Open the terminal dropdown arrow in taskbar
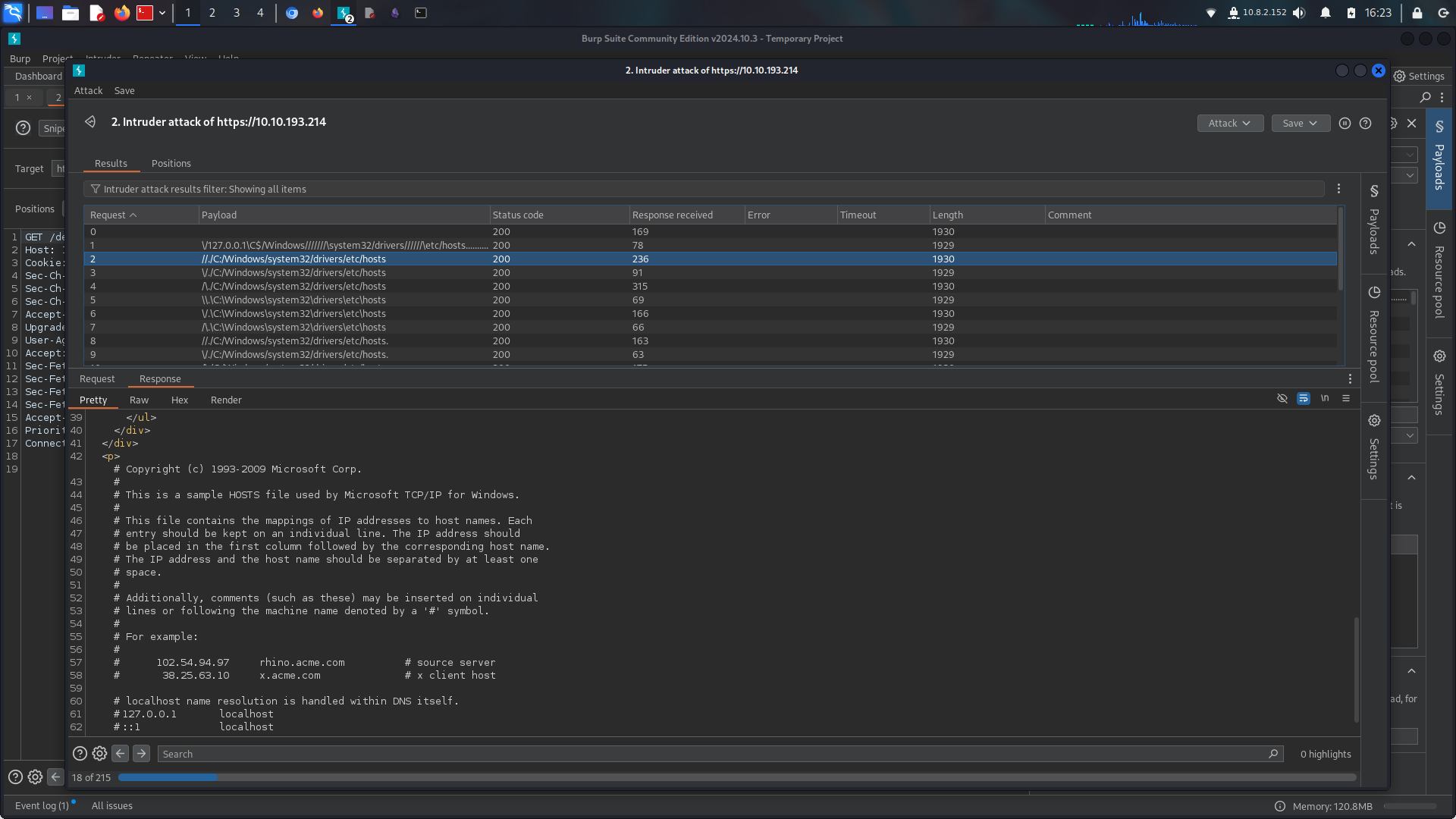 point(162,13)
